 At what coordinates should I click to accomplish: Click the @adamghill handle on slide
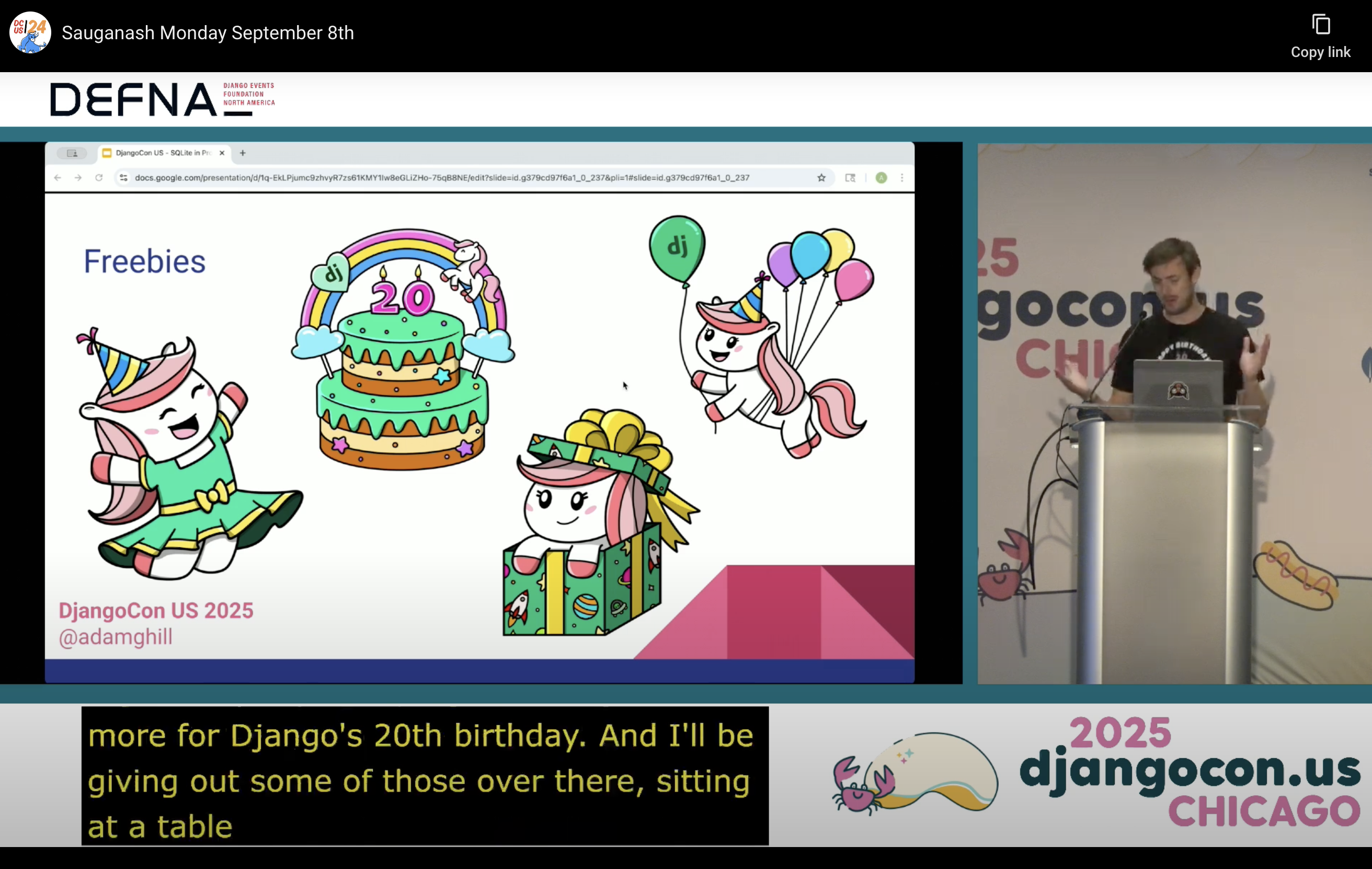tap(116, 636)
